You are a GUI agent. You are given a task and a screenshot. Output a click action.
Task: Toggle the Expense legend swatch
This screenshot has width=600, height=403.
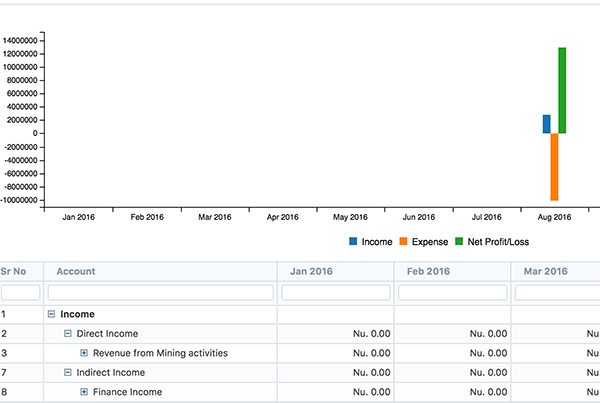tap(403, 241)
